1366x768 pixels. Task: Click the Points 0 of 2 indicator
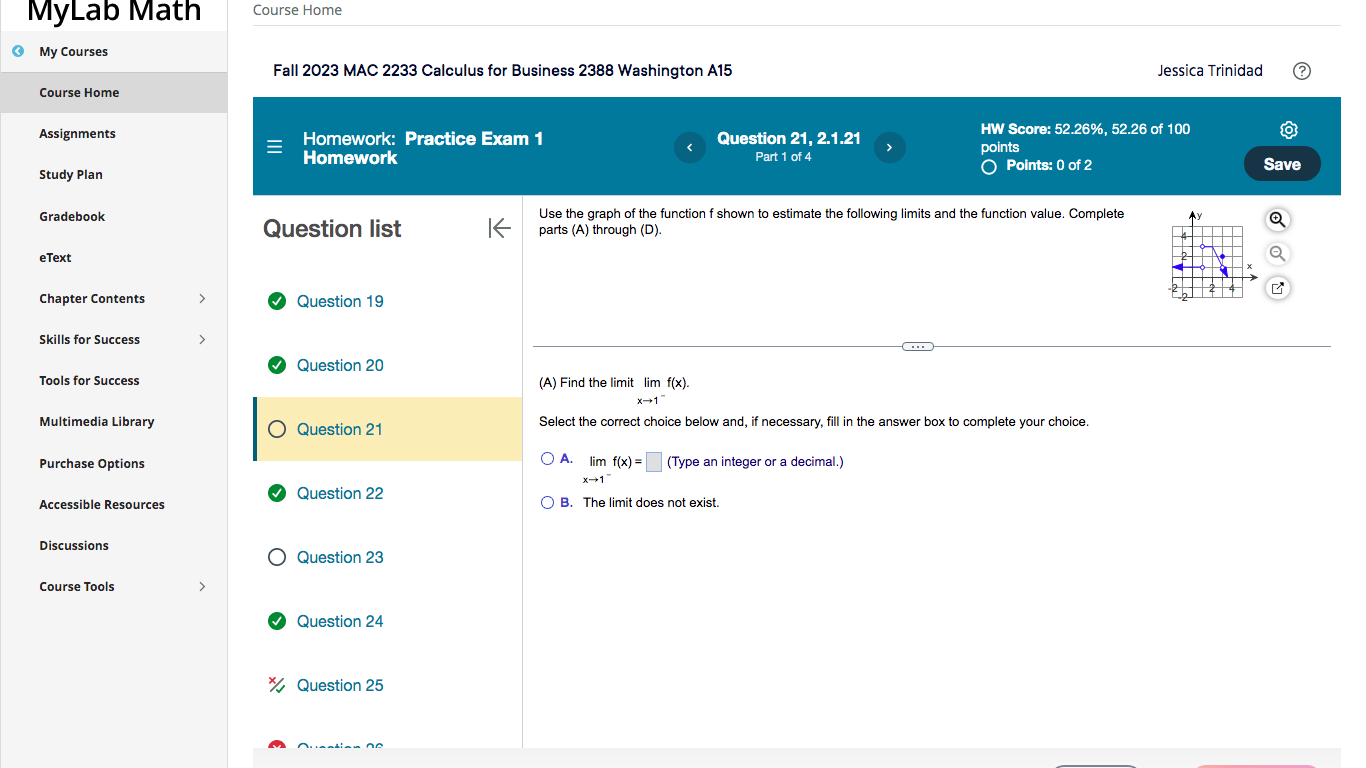1037,165
